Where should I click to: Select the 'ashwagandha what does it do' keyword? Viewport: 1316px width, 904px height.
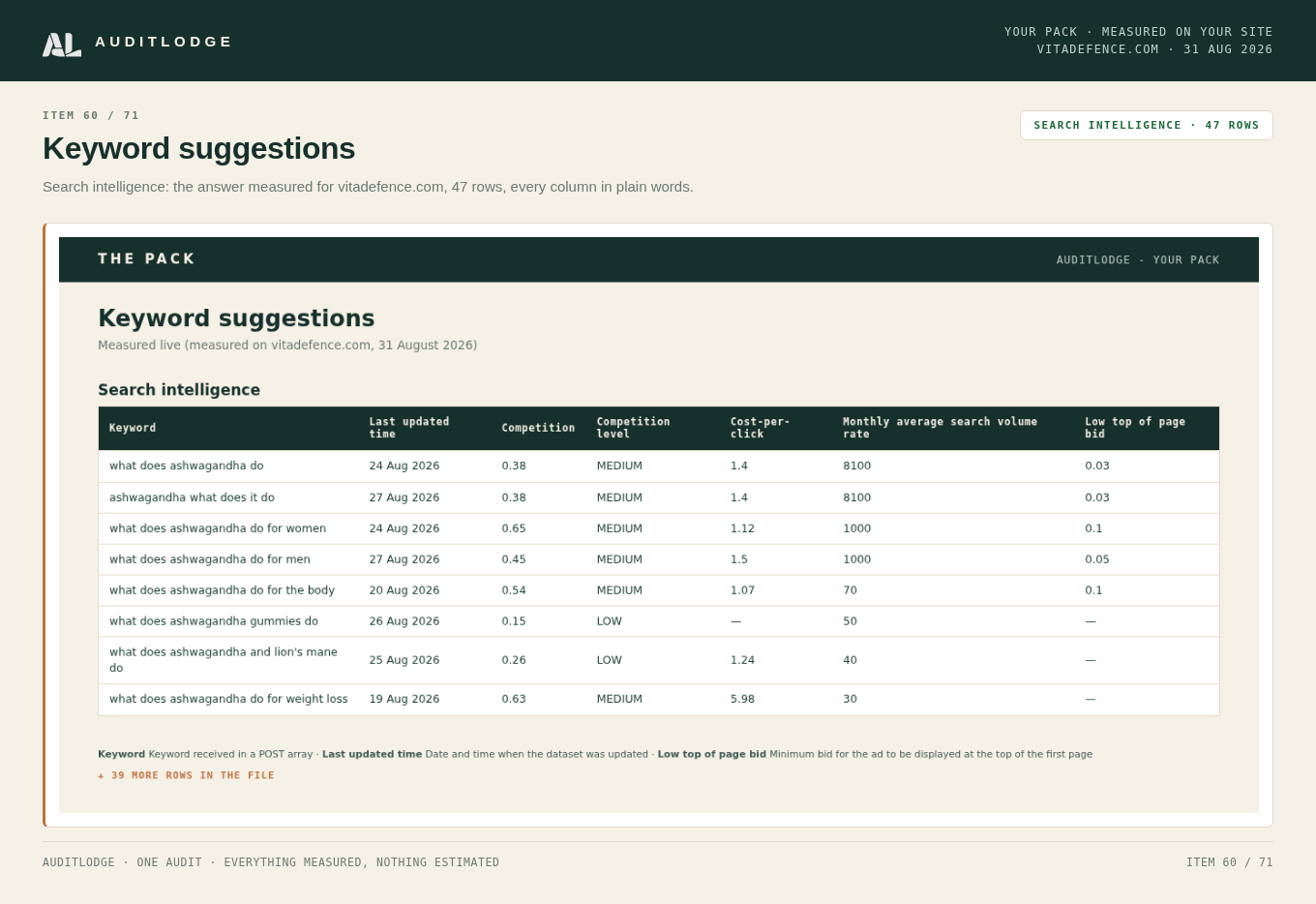coord(192,497)
